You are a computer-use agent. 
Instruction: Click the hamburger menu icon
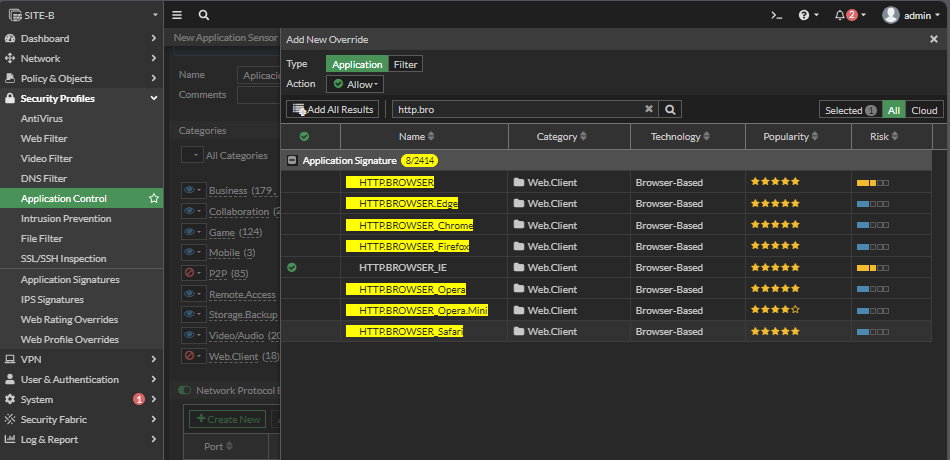click(x=177, y=15)
